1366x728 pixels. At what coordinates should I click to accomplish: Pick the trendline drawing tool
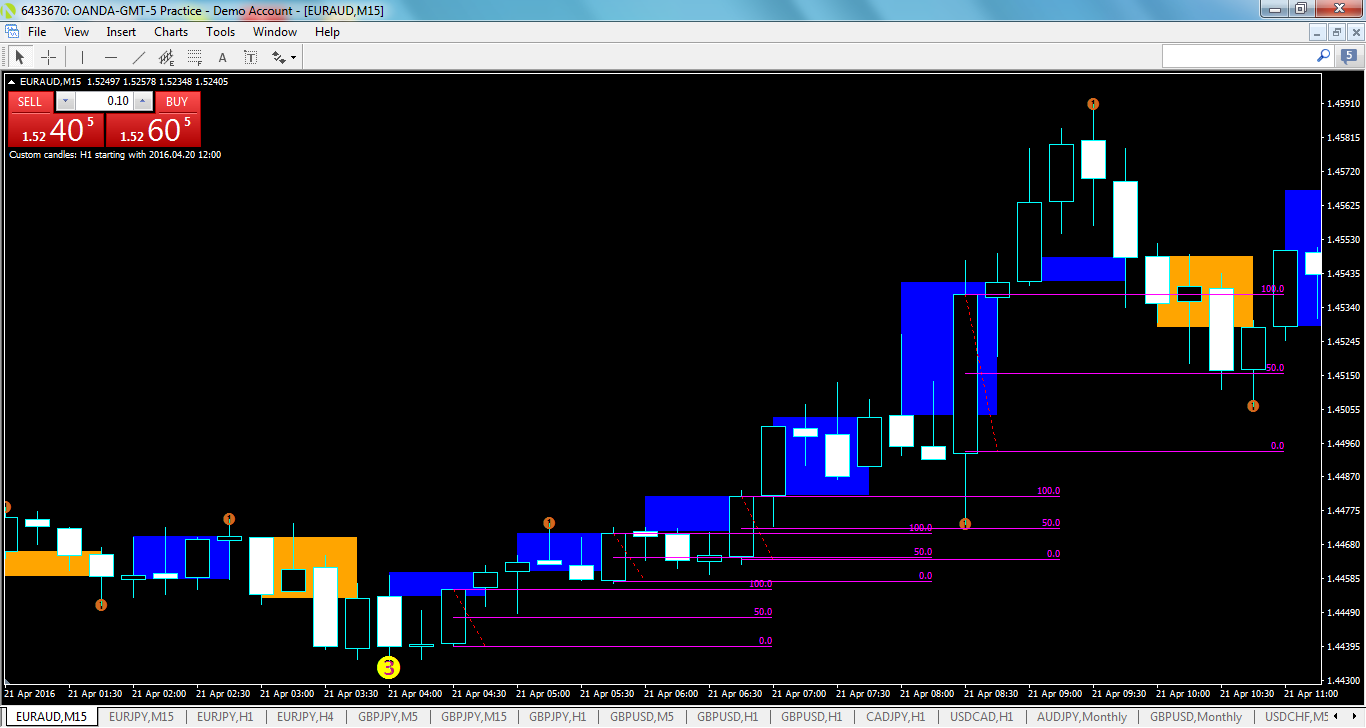138,57
